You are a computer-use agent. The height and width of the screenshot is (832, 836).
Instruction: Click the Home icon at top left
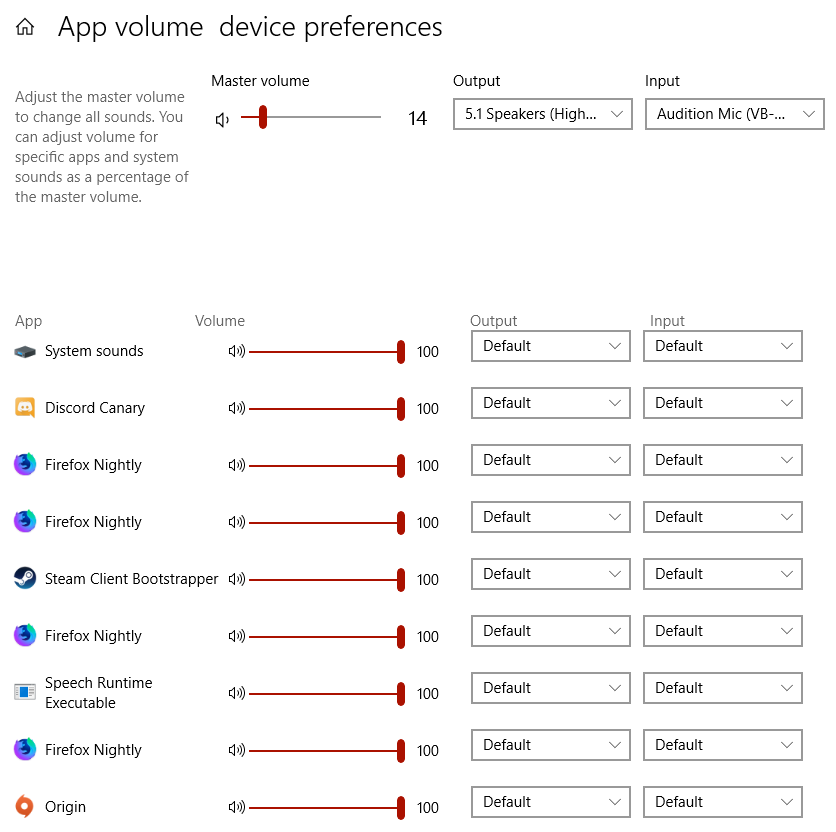(x=25, y=26)
